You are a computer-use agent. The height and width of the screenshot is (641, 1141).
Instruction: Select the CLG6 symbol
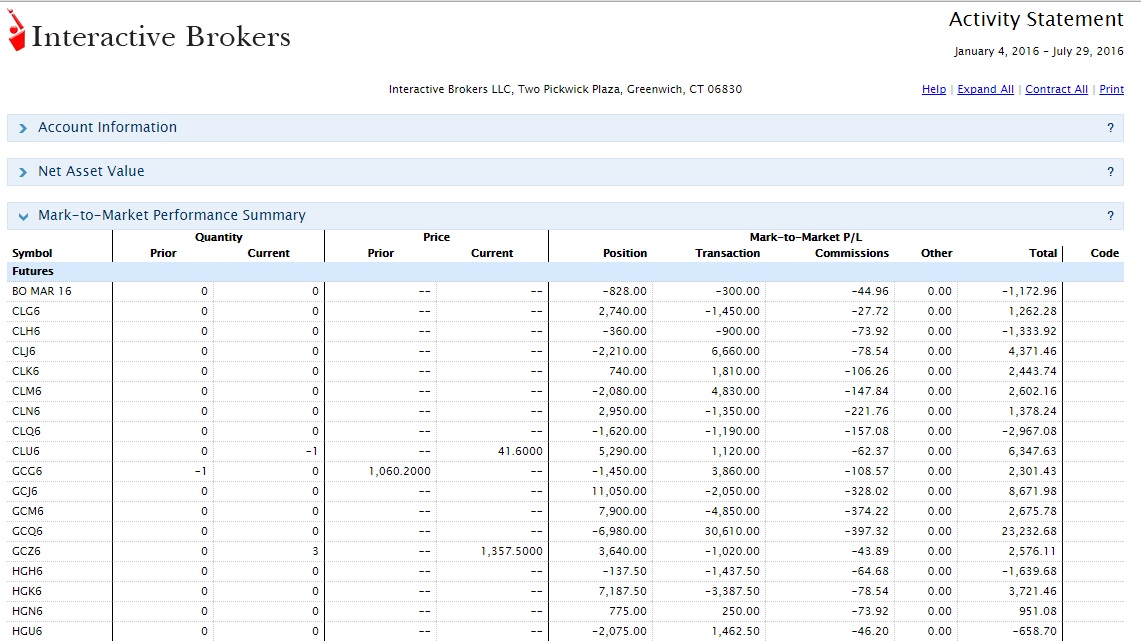click(25, 311)
